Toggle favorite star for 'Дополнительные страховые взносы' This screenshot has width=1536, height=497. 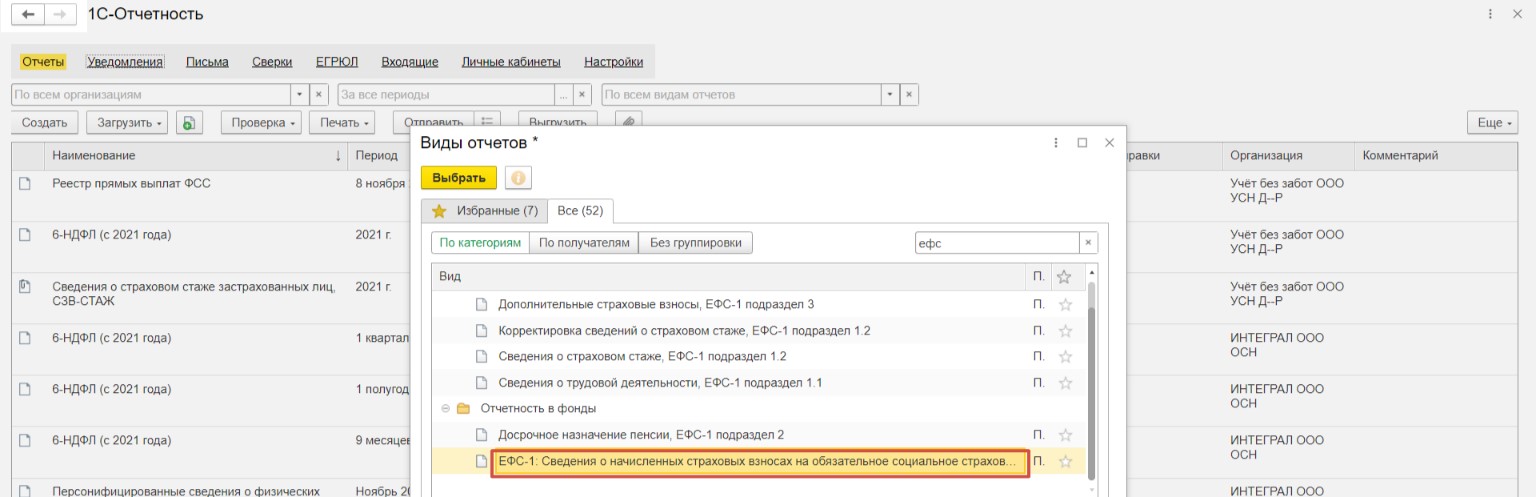point(1064,304)
